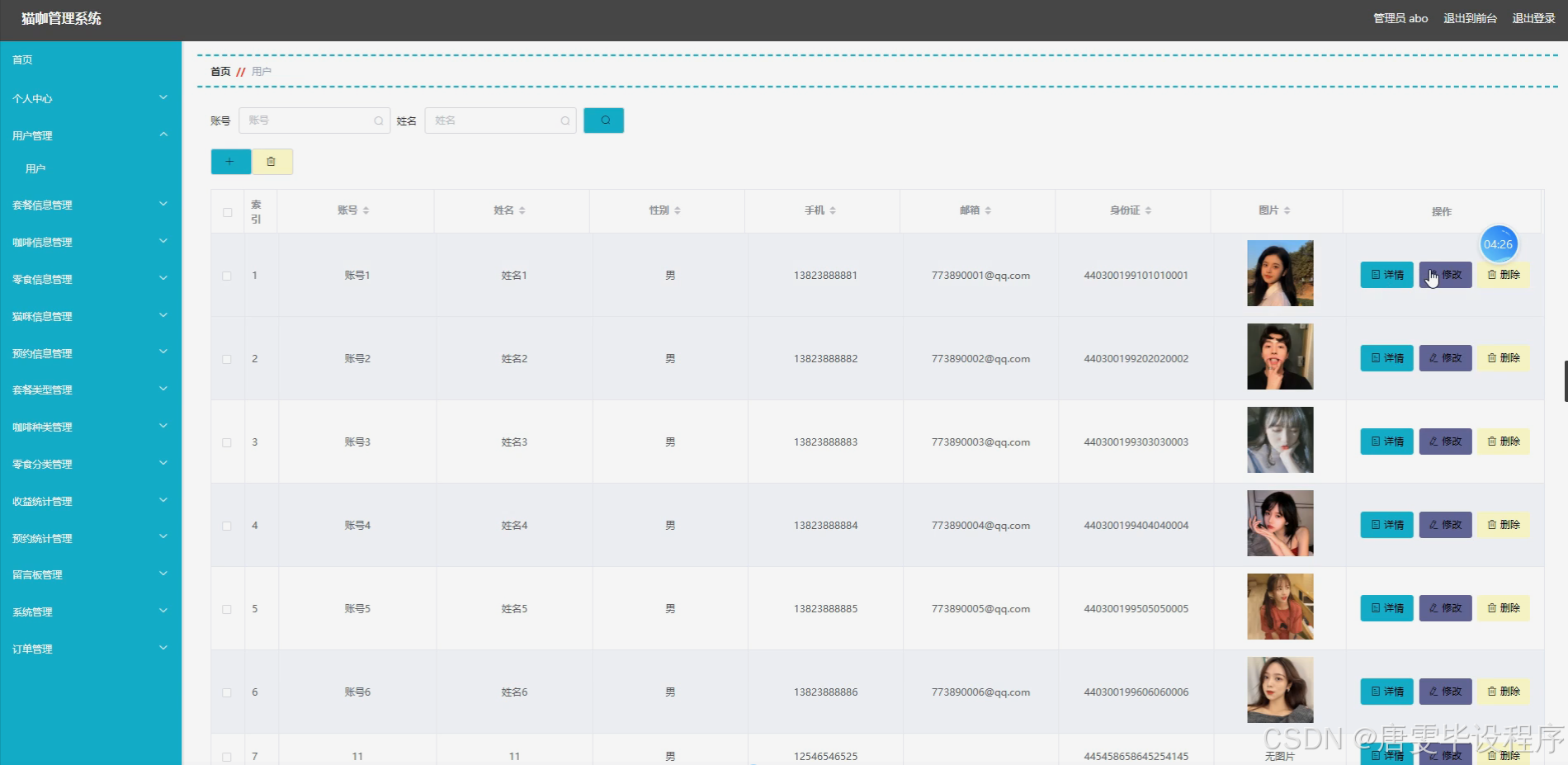Toggle the select-all header checkbox

(227, 212)
